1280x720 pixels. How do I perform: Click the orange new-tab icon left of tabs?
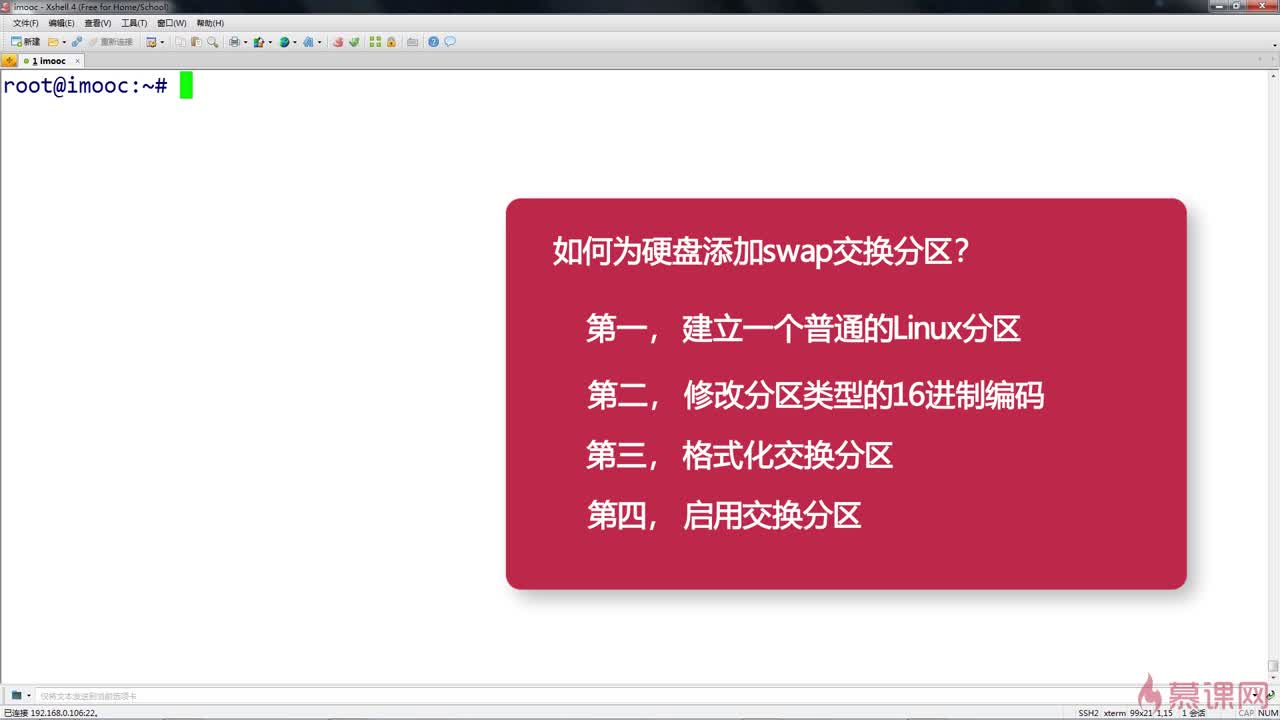9,61
